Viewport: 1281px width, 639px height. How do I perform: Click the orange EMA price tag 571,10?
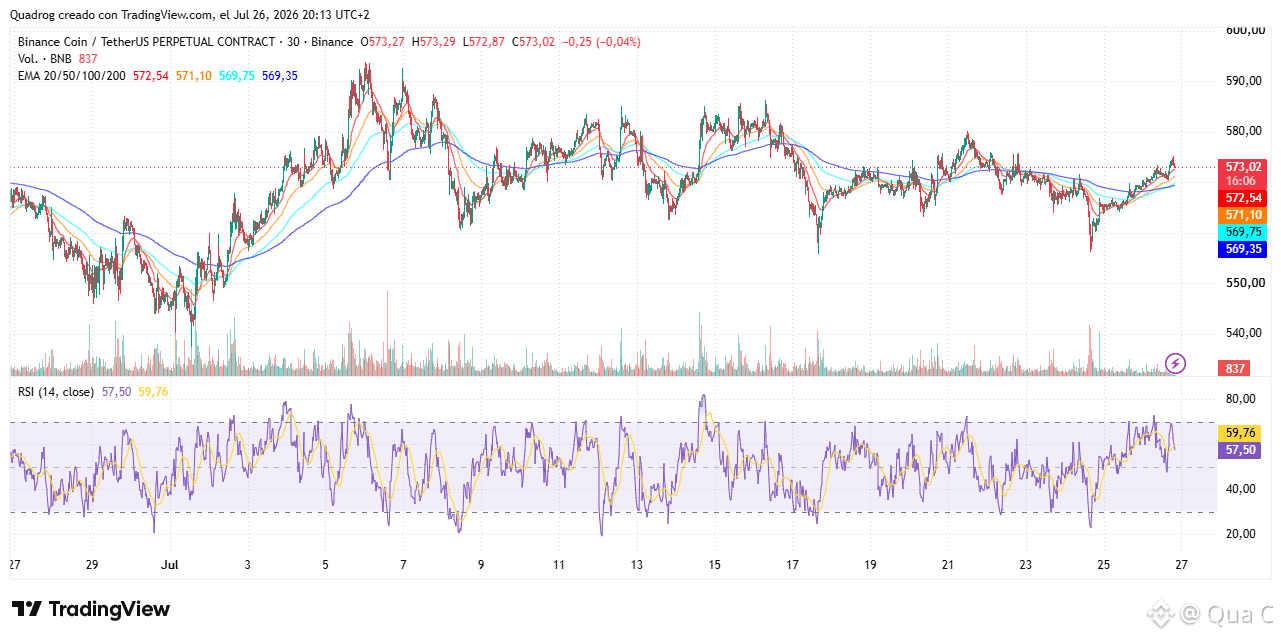tap(1241, 215)
